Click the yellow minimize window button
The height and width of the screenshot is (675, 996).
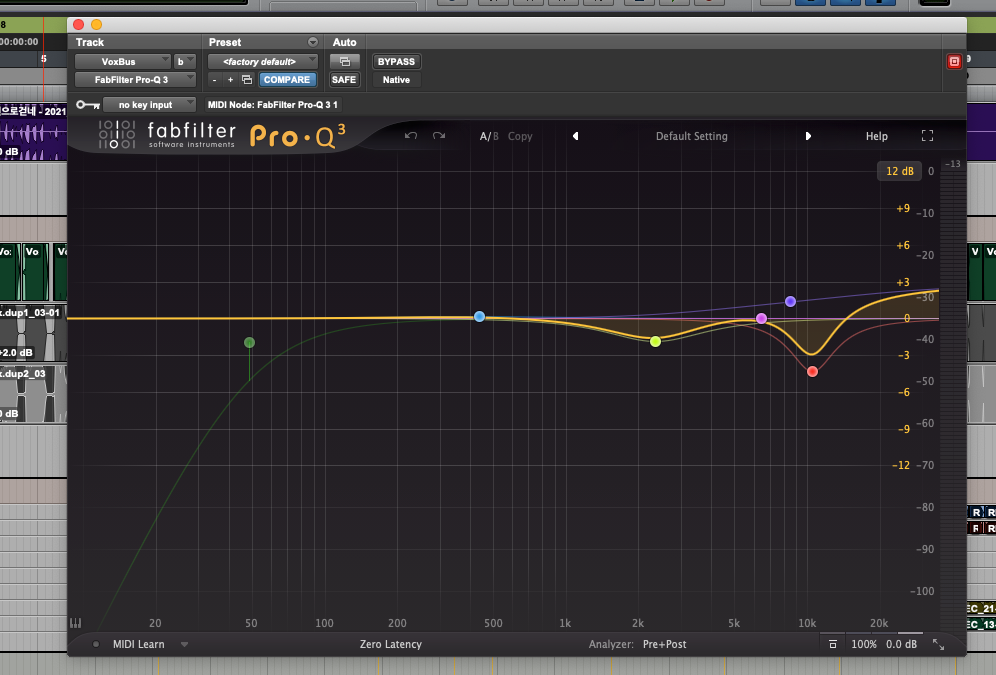(97, 24)
